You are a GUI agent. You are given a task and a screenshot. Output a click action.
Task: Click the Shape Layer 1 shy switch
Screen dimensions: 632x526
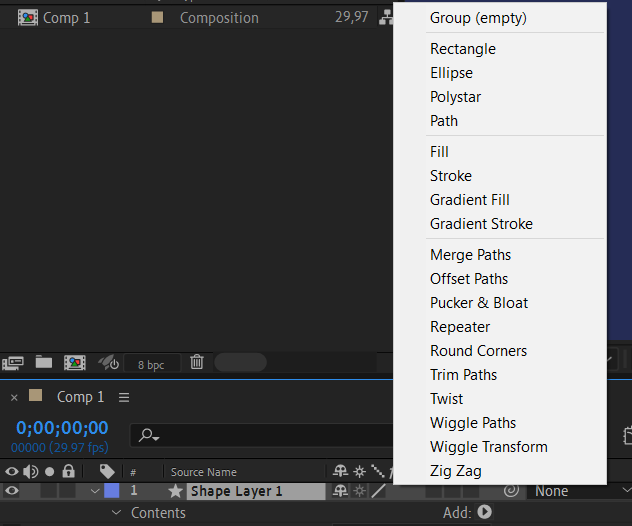tap(342, 491)
